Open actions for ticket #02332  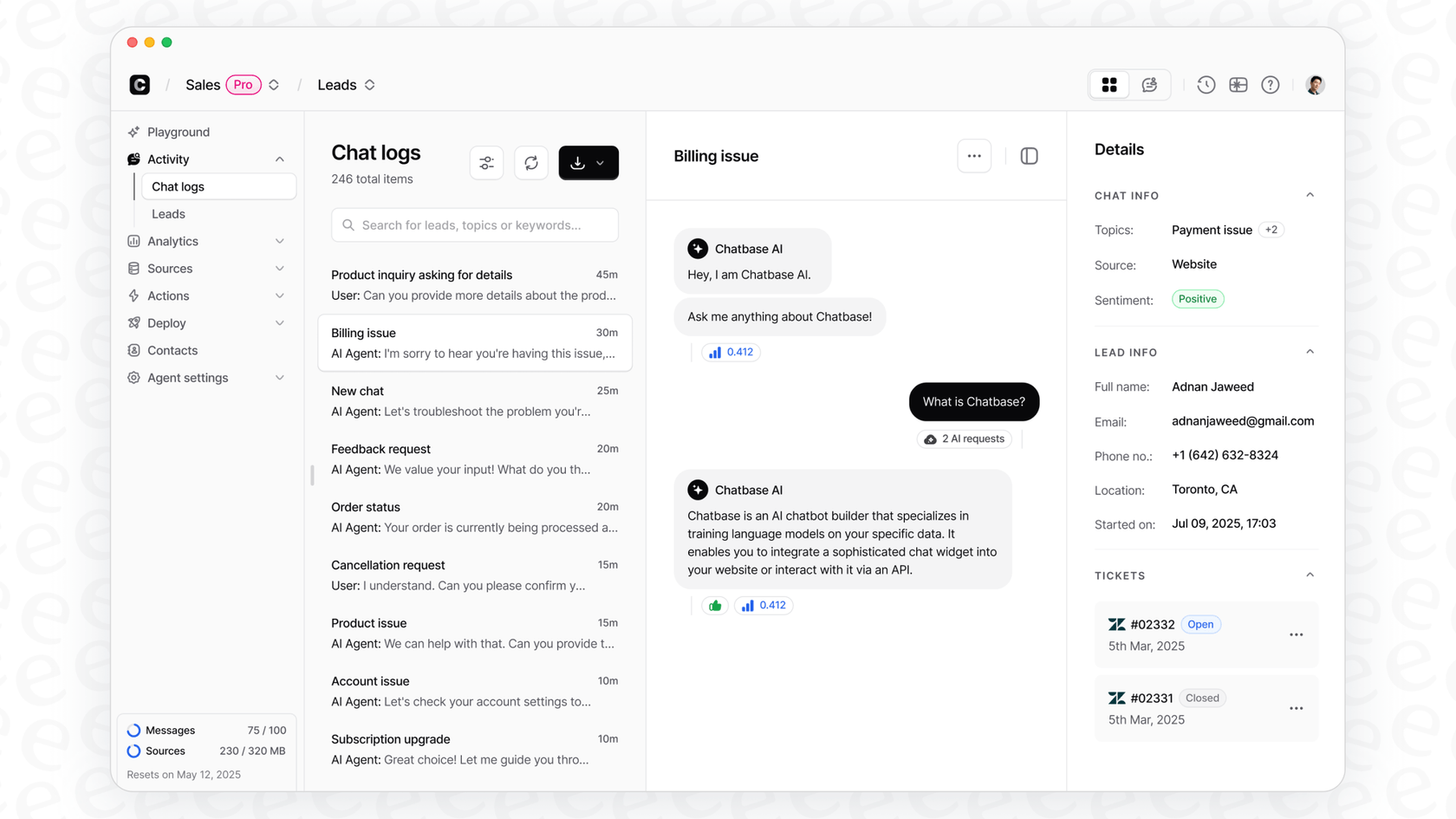[x=1297, y=634]
